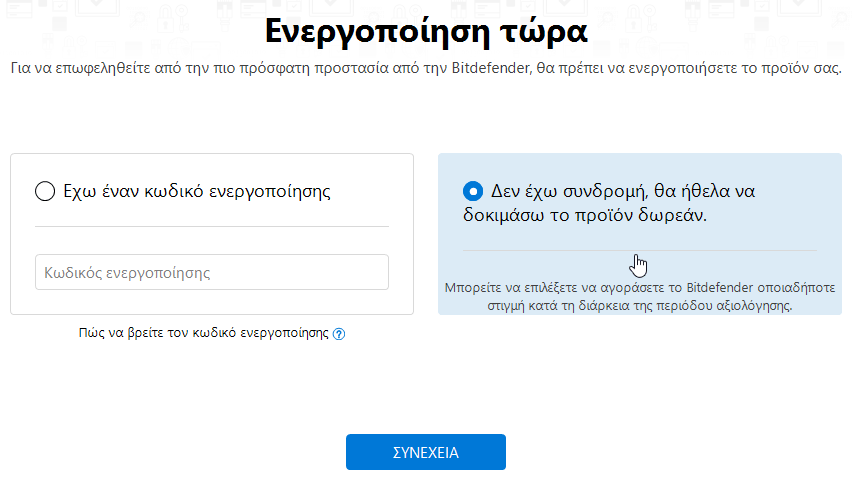Select the 'Δεν έχω συνδρομή' free trial radio
Viewport: 853px width, 488px height.
pos(473,192)
